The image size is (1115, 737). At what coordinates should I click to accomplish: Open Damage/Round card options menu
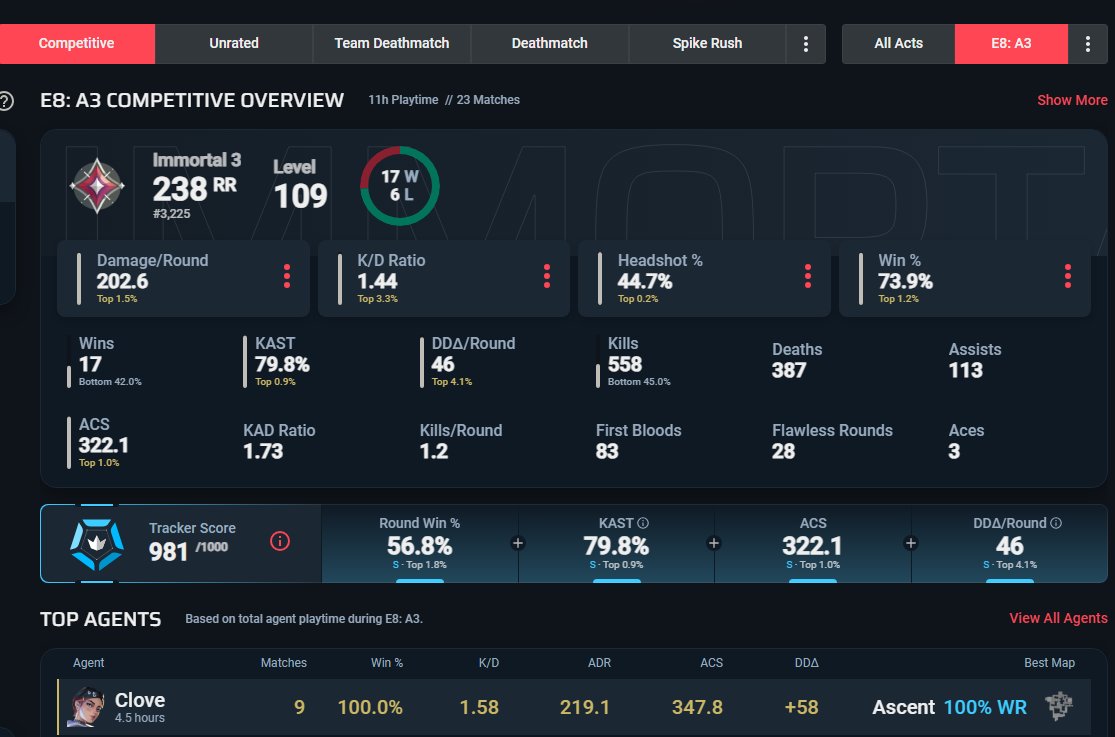coord(287,276)
